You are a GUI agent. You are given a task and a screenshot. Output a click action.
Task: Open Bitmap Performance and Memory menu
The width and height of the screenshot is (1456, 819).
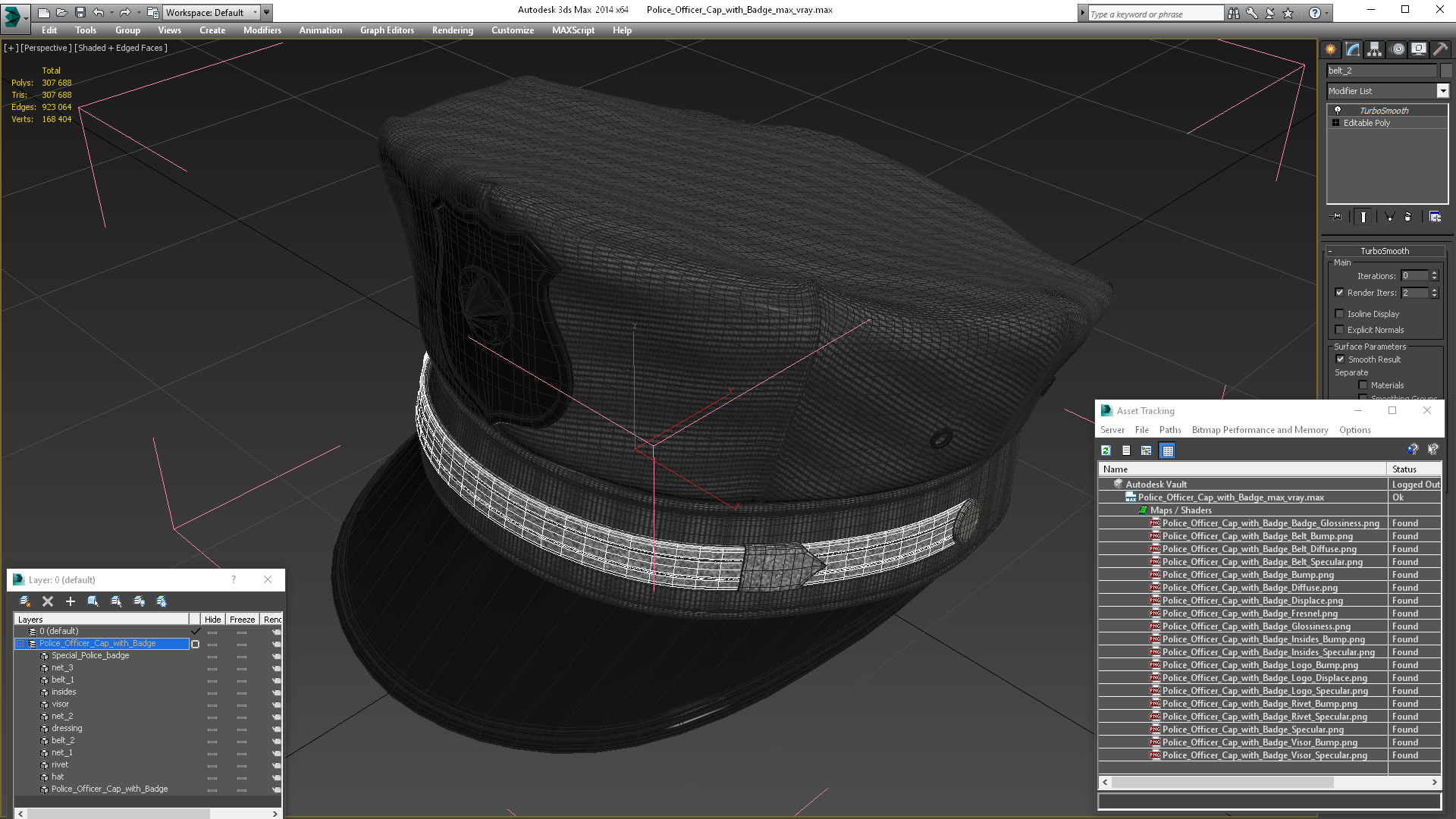tap(1260, 430)
